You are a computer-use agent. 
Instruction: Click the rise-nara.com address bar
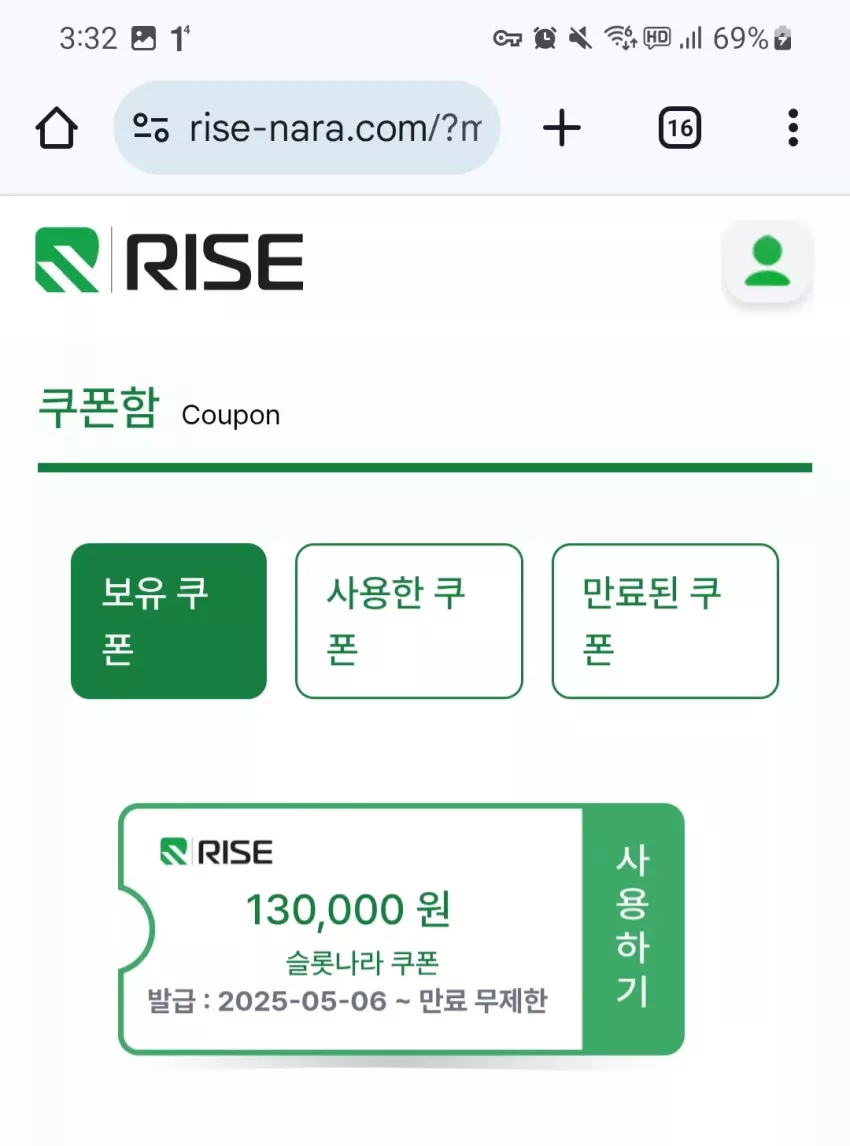pos(307,128)
